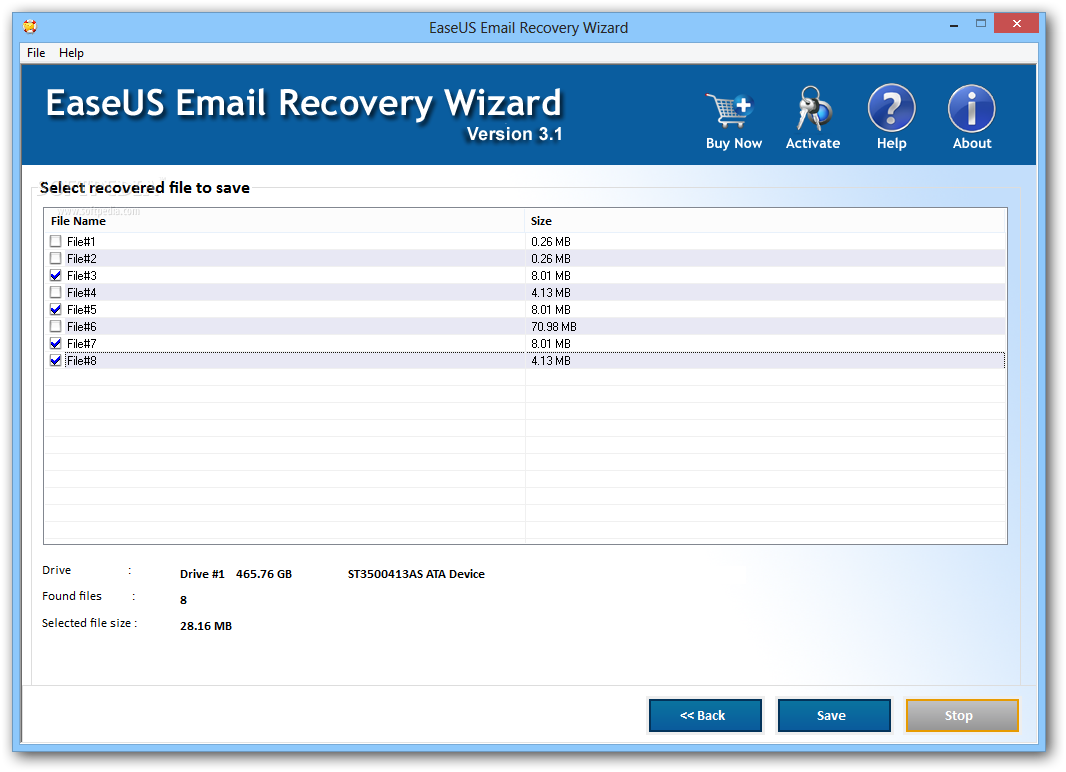Click the Activate keys icon
This screenshot has height=772, width=1066.
coord(813,109)
